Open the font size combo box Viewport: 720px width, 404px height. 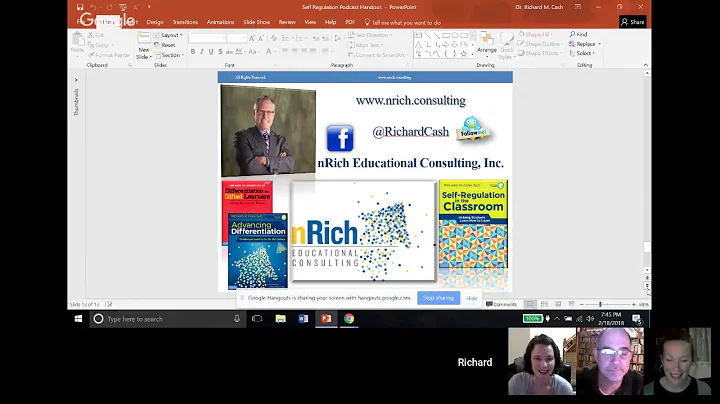[x=237, y=38]
